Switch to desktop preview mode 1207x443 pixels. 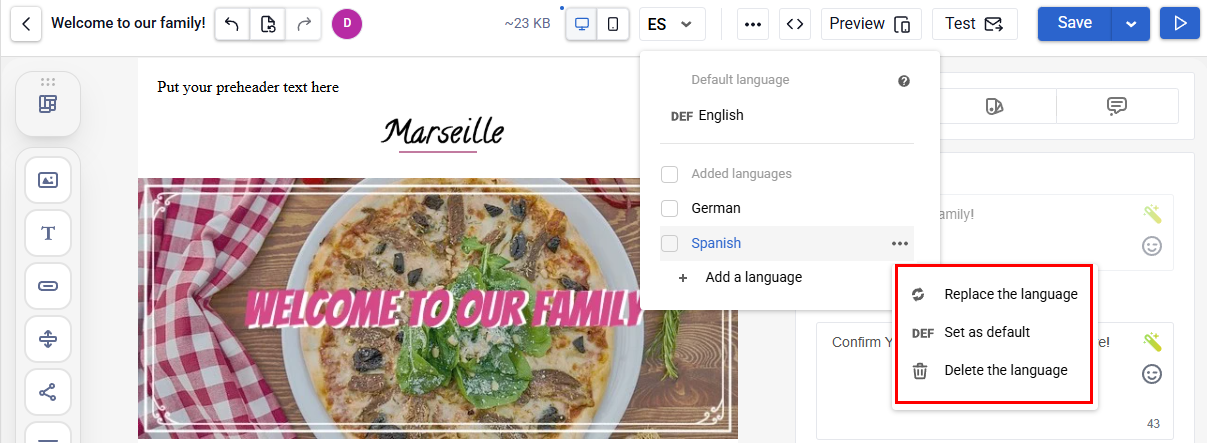tap(582, 24)
